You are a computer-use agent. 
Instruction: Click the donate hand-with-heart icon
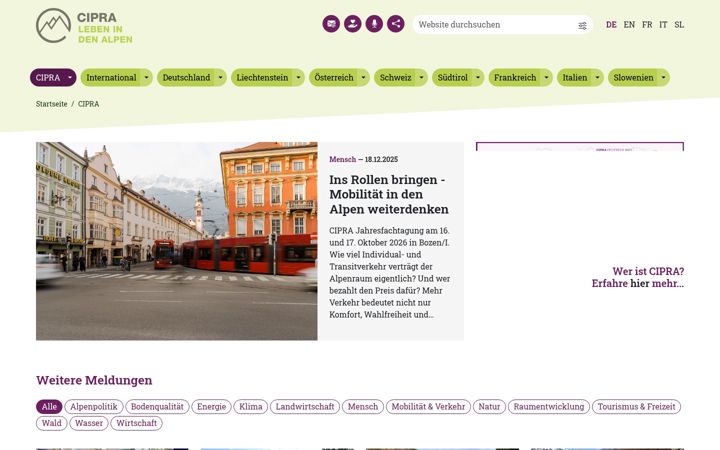point(353,24)
